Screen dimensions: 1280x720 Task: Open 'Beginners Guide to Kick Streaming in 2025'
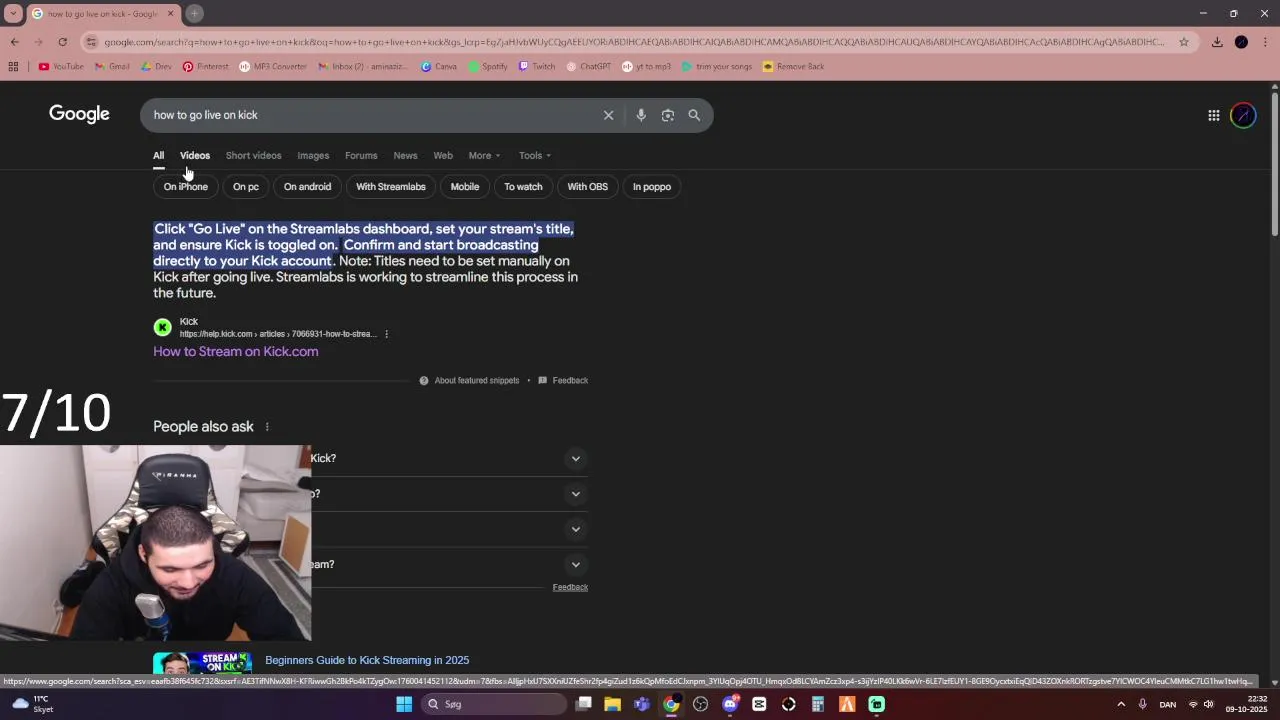(x=367, y=660)
